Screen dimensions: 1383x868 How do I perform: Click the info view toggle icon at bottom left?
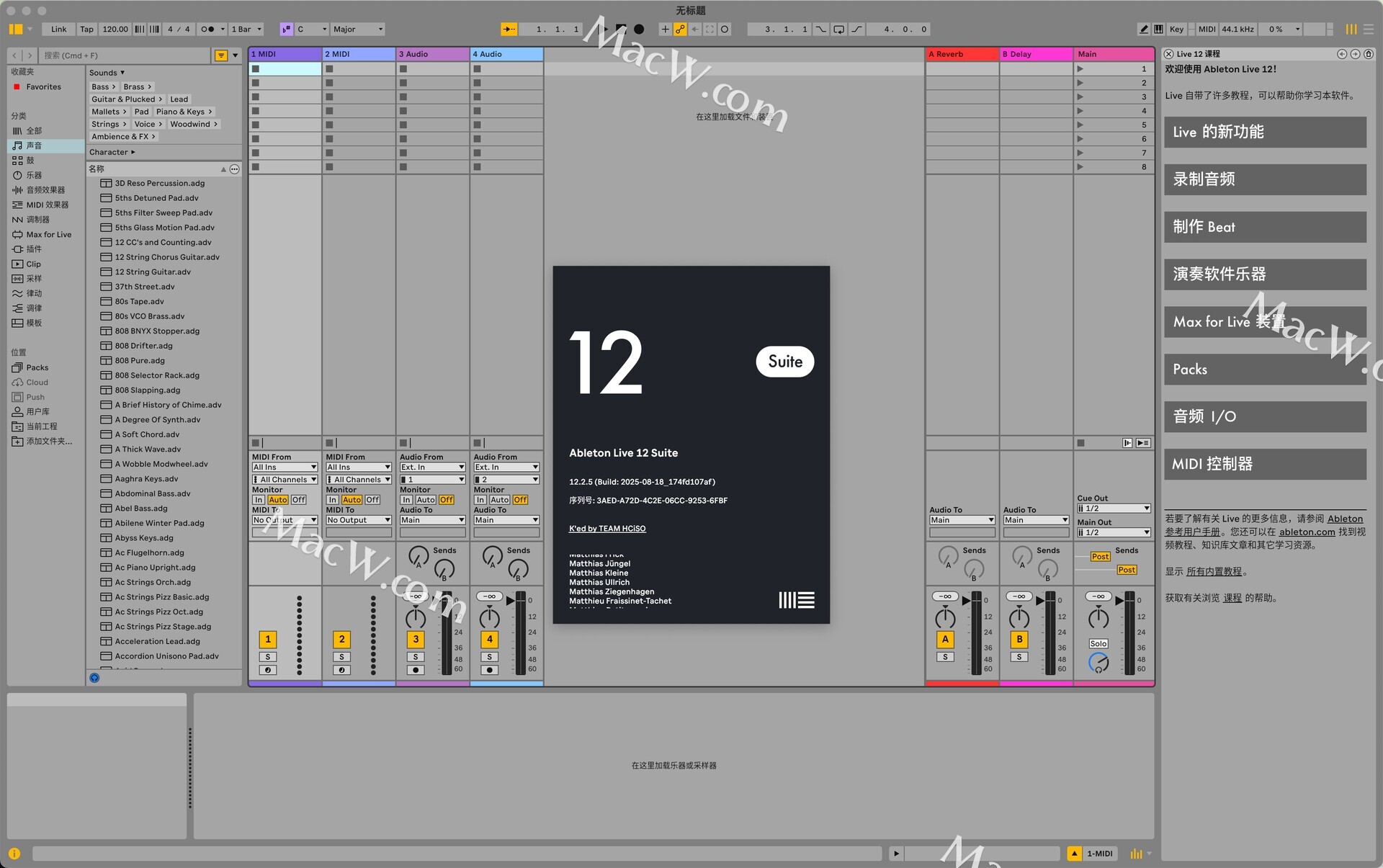(x=14, y=854)
